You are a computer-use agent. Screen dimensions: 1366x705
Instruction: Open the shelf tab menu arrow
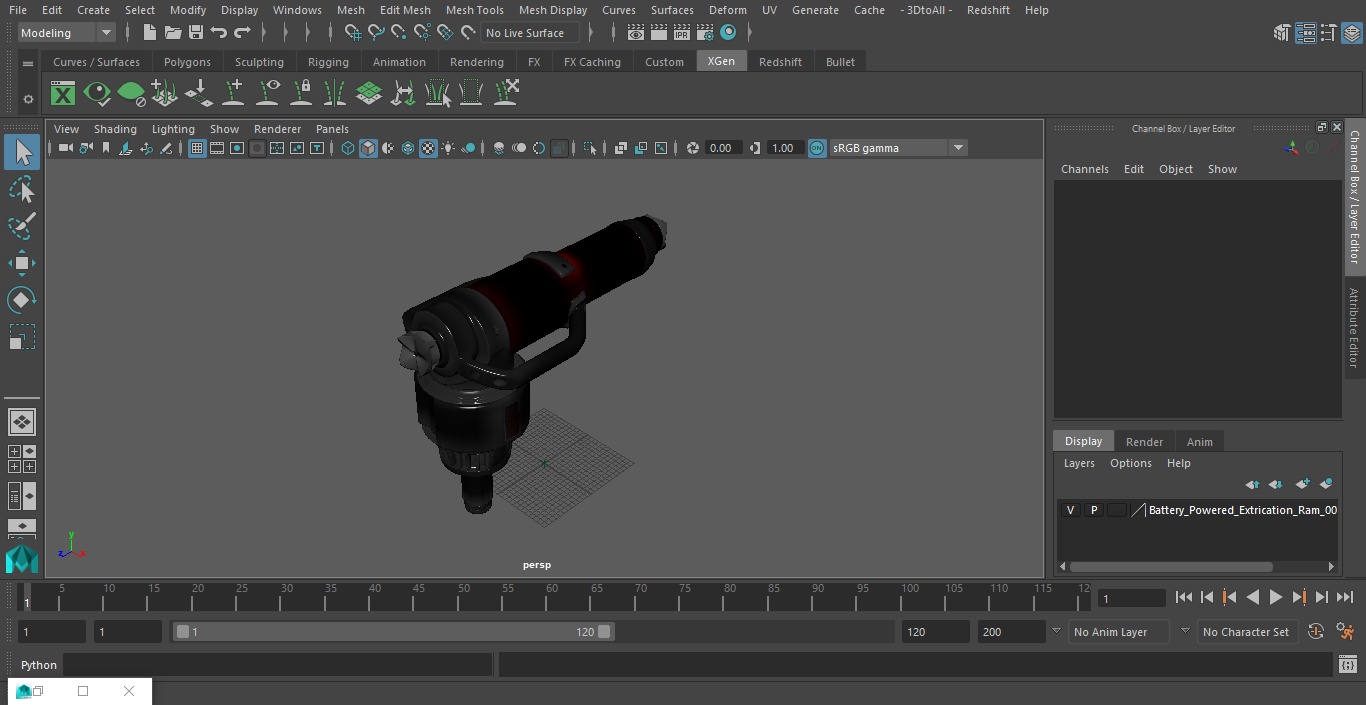coord(28,63)
